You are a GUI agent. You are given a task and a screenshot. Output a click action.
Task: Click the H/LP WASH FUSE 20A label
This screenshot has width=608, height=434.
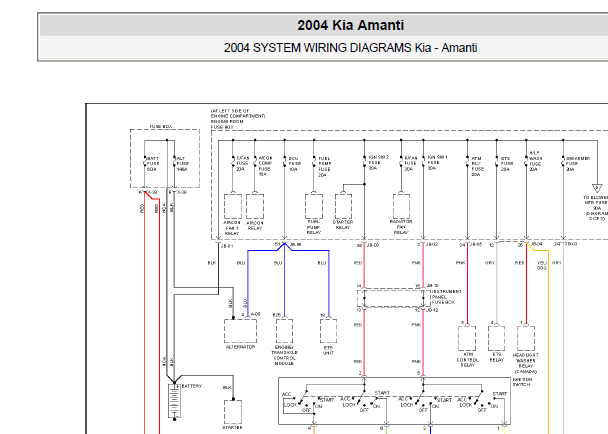[535, 161]
